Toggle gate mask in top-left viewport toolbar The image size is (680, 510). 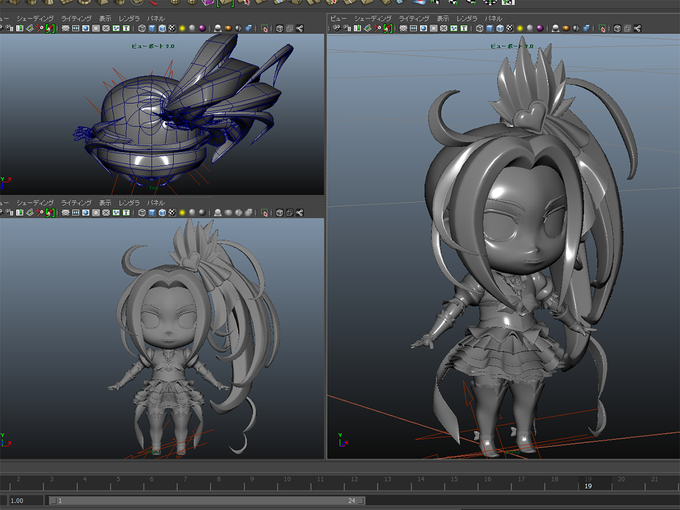click(x=96, y=28)
